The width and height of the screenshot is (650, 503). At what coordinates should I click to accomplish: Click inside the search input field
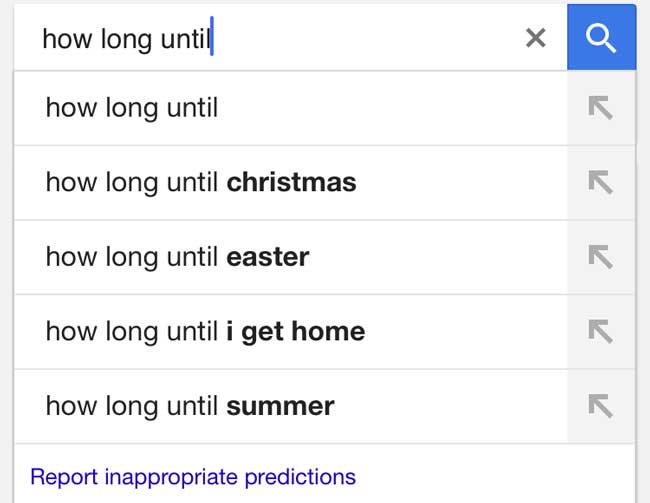(360, 38)
